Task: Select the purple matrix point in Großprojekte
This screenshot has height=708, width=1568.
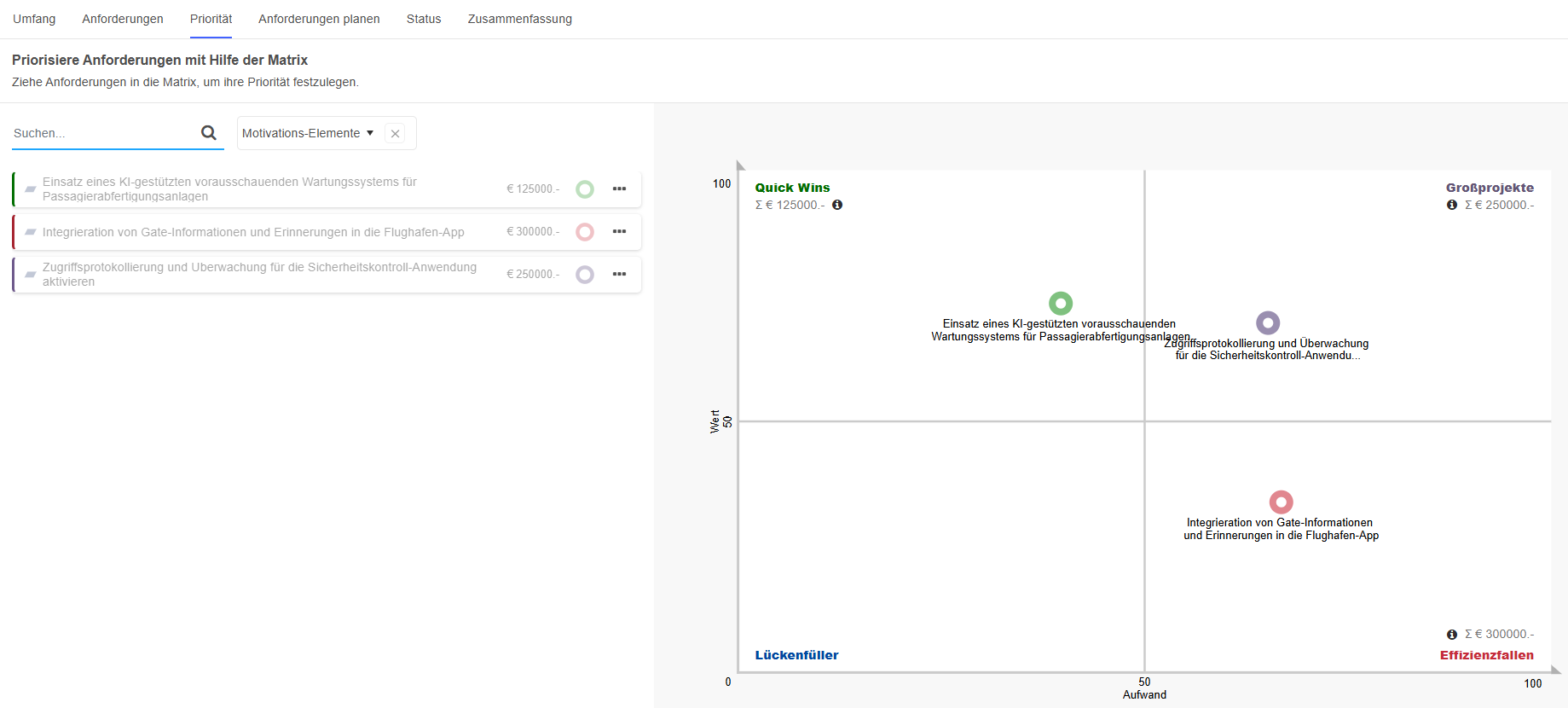Action: tap(1268, 323)
